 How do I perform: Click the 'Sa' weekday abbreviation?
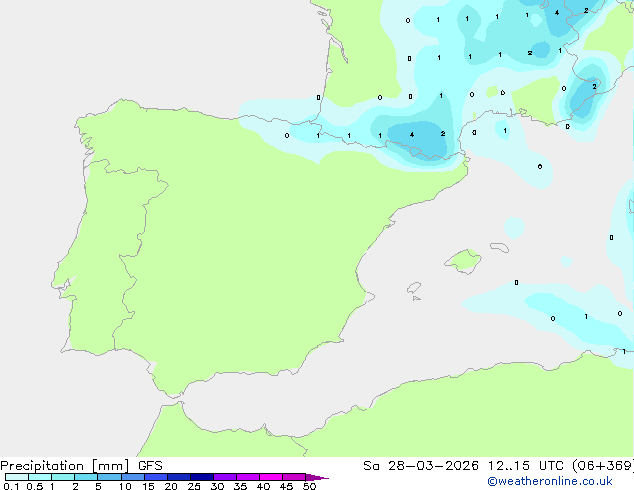371,466
